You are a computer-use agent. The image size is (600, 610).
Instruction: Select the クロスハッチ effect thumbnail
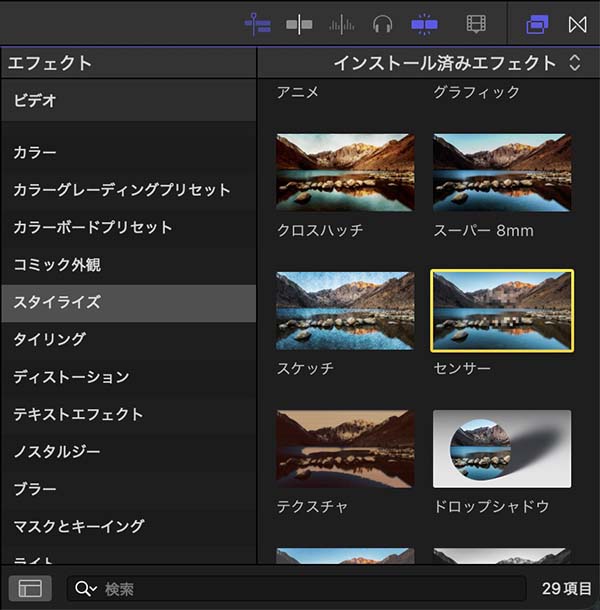(345, 172)
